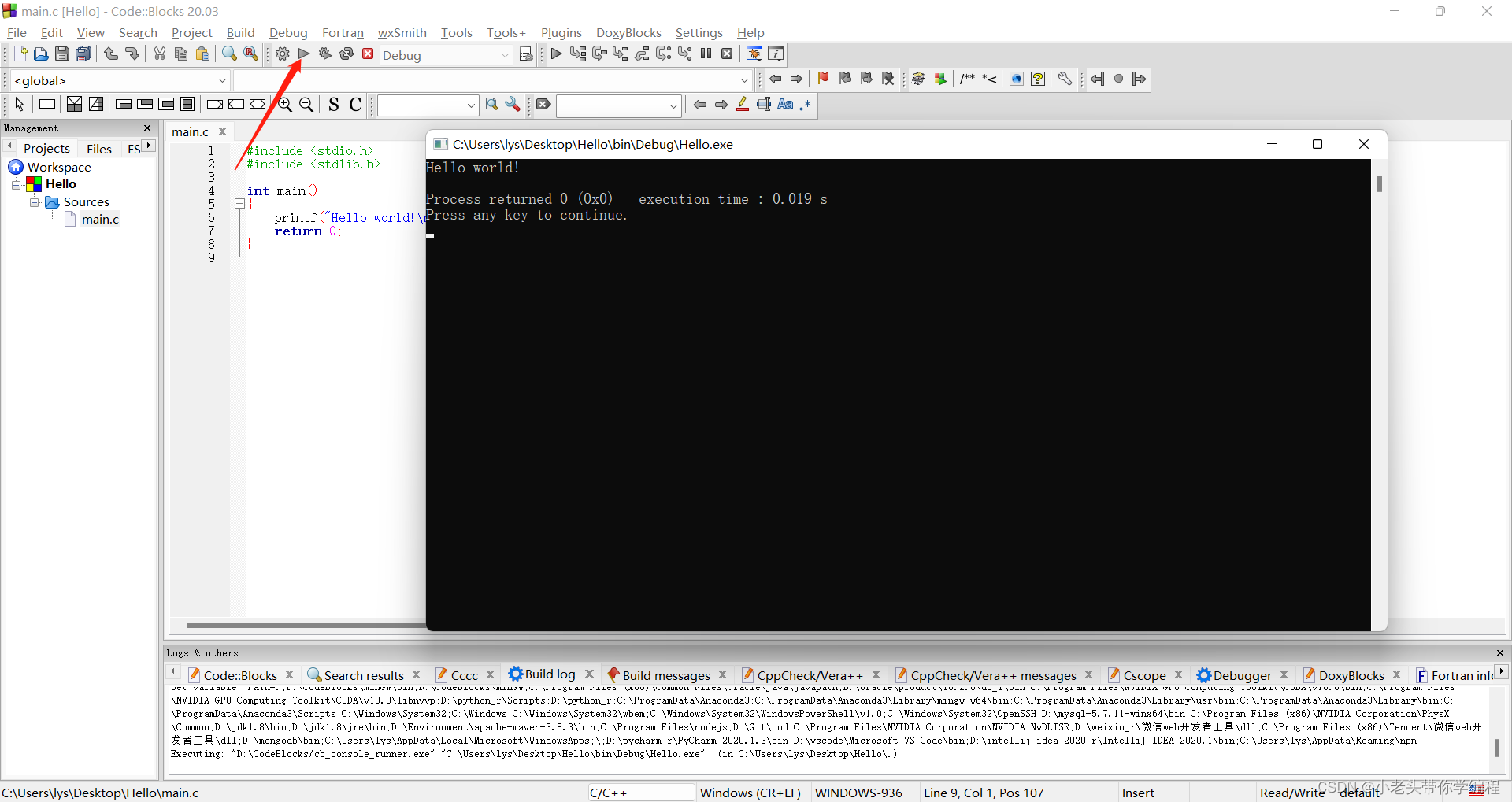Step to next line debug icon
The width and height of the screenshot is (1512, 802).
click(x=599, y=54)
